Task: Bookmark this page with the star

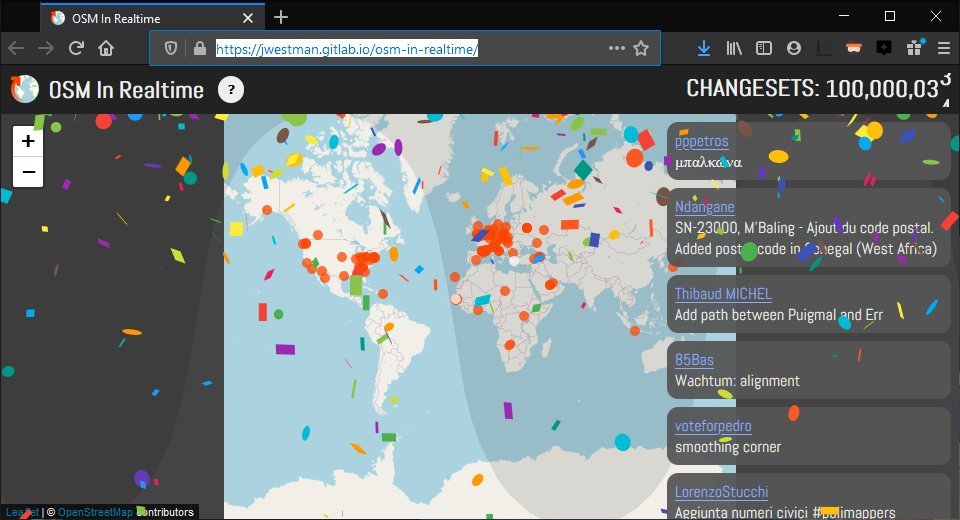Action: tap(641, 48)
